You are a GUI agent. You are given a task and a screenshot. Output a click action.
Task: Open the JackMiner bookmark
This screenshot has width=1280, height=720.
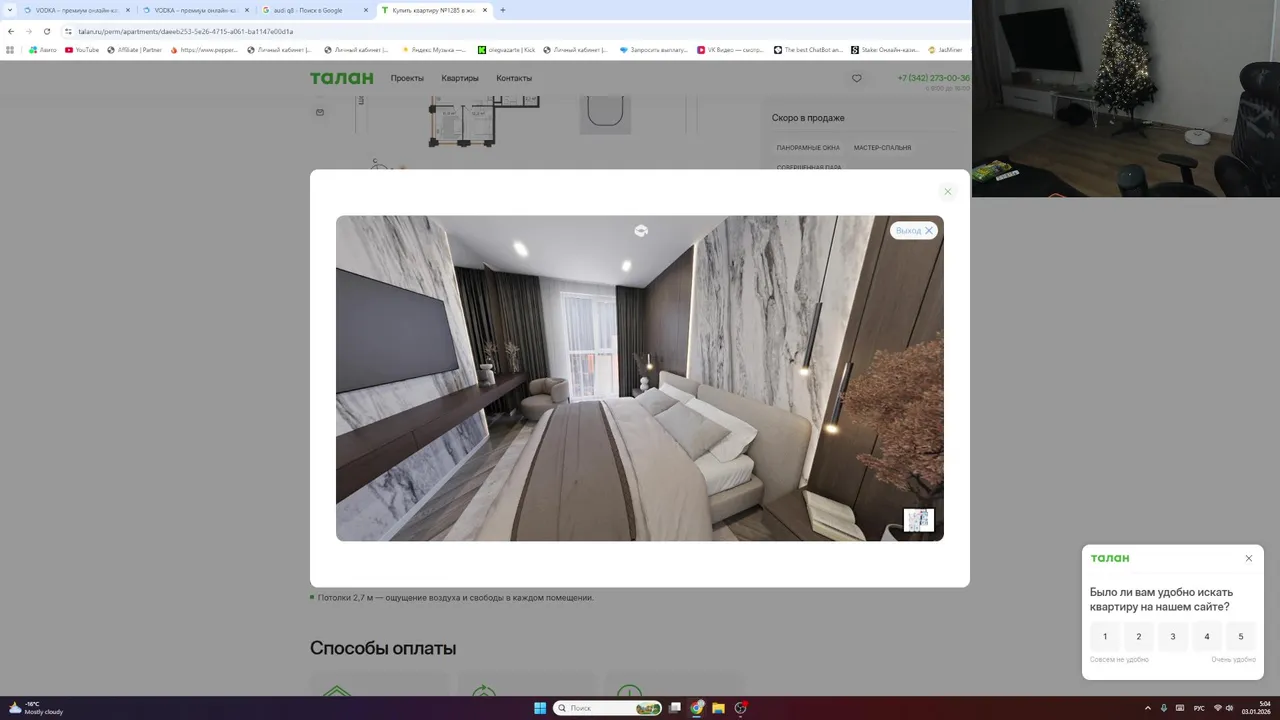[x=945, y=49]
